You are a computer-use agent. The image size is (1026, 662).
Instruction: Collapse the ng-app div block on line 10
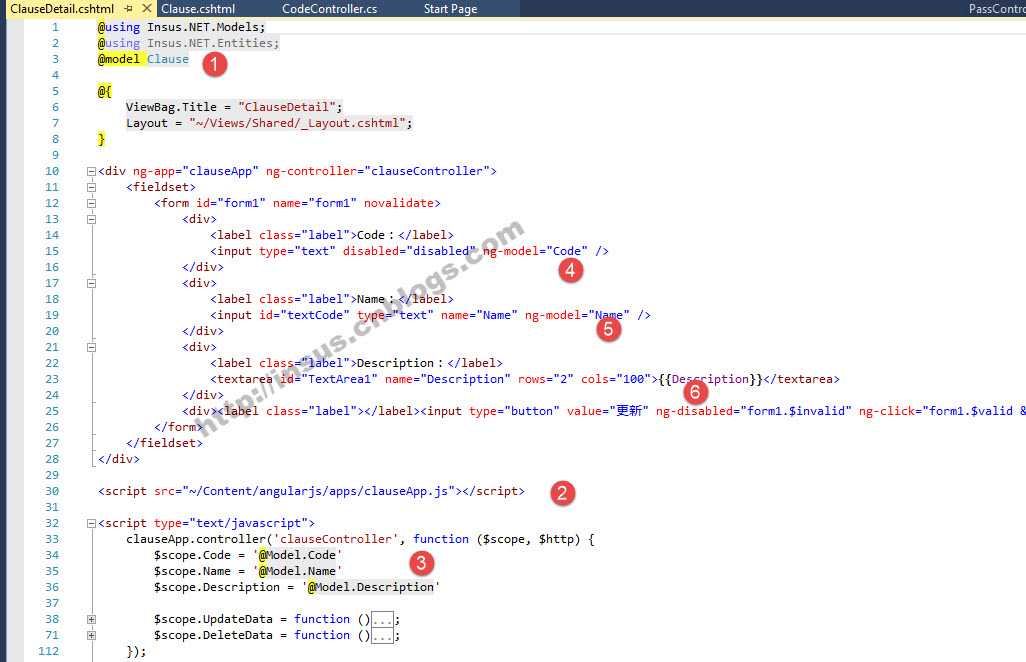(x=92, y=171)
